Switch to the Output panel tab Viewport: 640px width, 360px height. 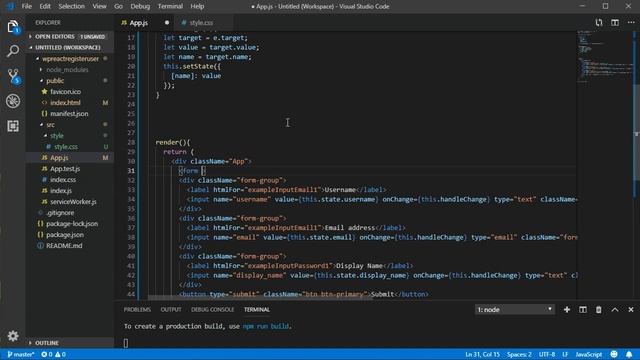(x=171, y=310)
